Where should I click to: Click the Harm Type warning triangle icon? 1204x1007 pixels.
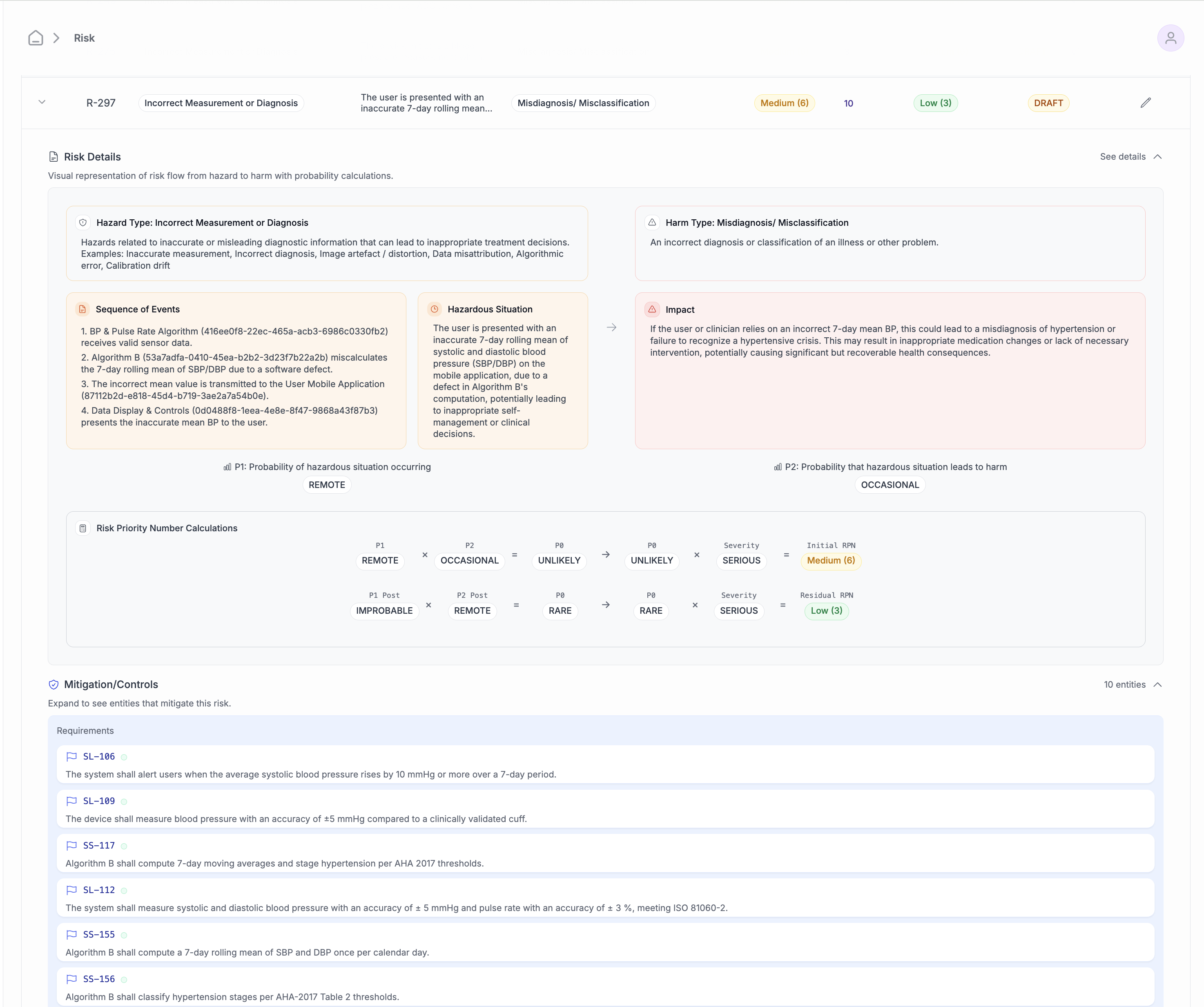coord(652,223)
